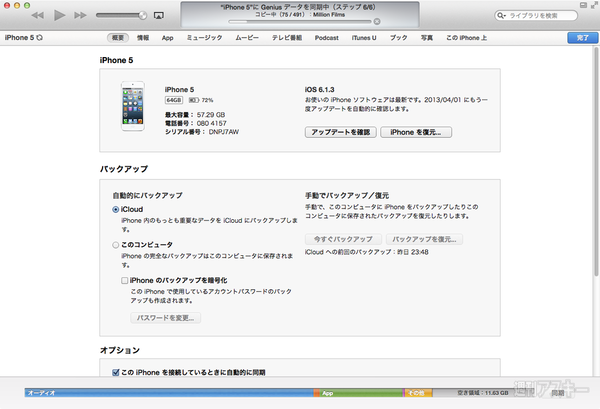Click the rewind previous track button
Screen dimensions: 600x409
tap(38, 15)
